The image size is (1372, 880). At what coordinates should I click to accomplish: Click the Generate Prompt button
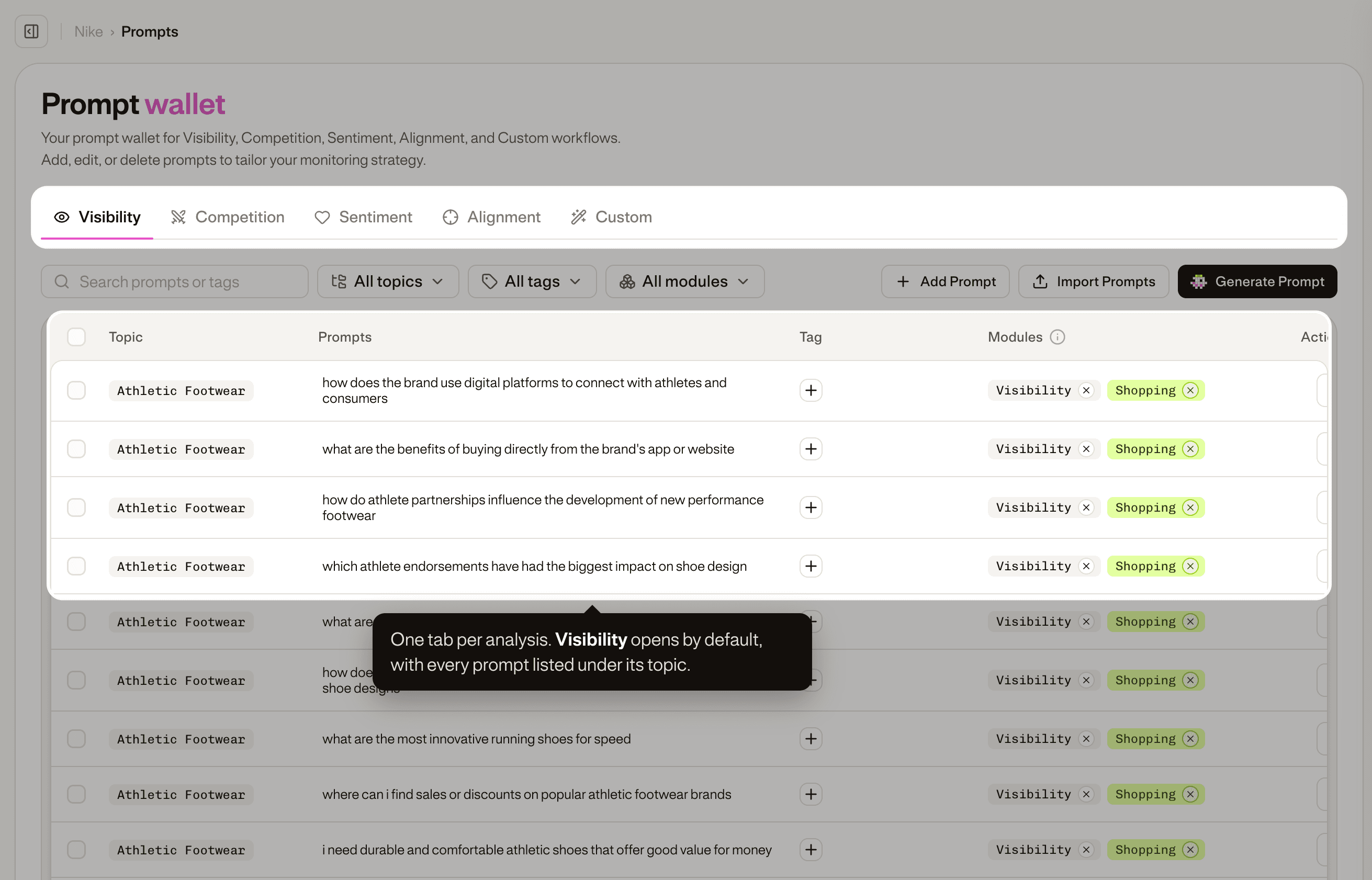pyautogui.click(x=1257, y=281)
